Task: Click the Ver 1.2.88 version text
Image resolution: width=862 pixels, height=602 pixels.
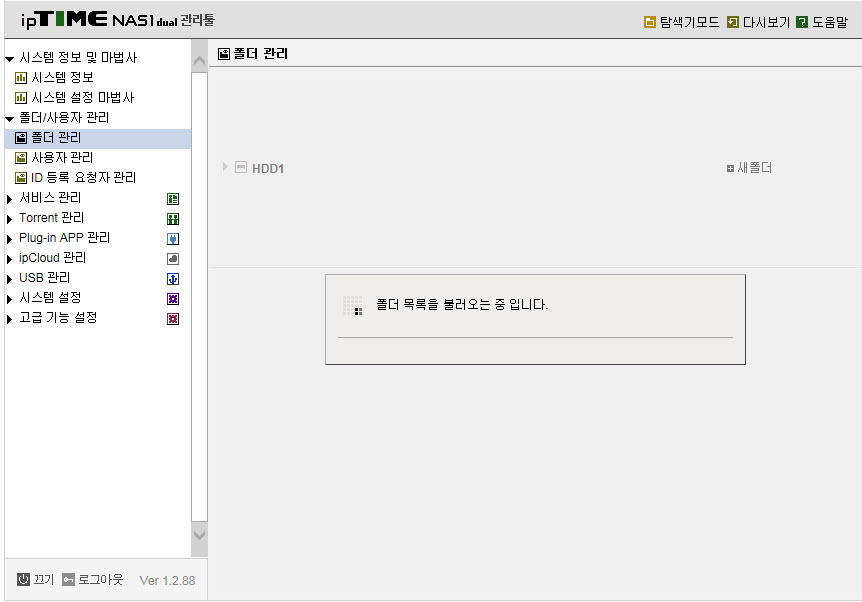Action: pyautogui.click(x=167, y=581)
